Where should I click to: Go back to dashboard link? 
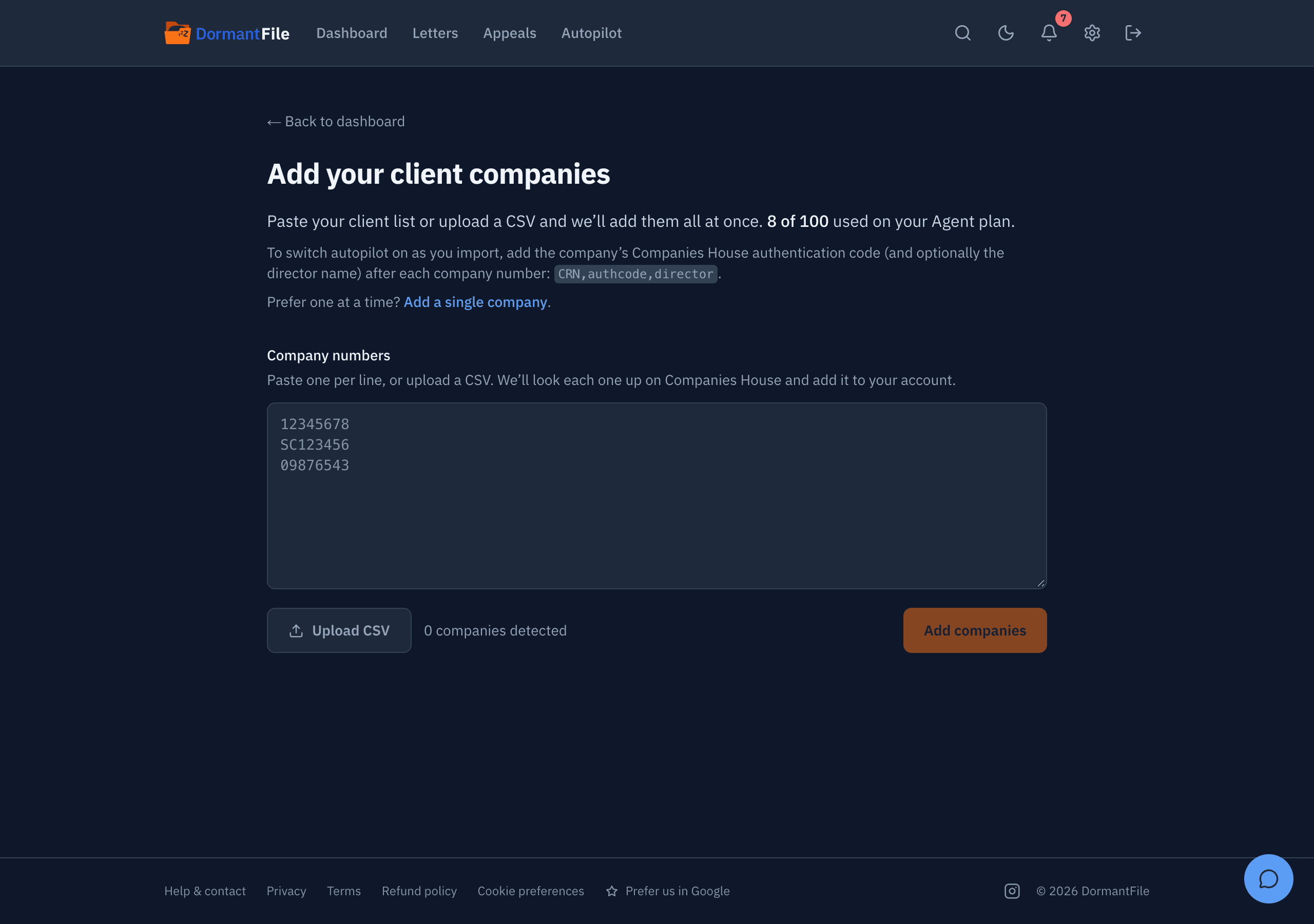pyautogui.click(x=336, y=121)
